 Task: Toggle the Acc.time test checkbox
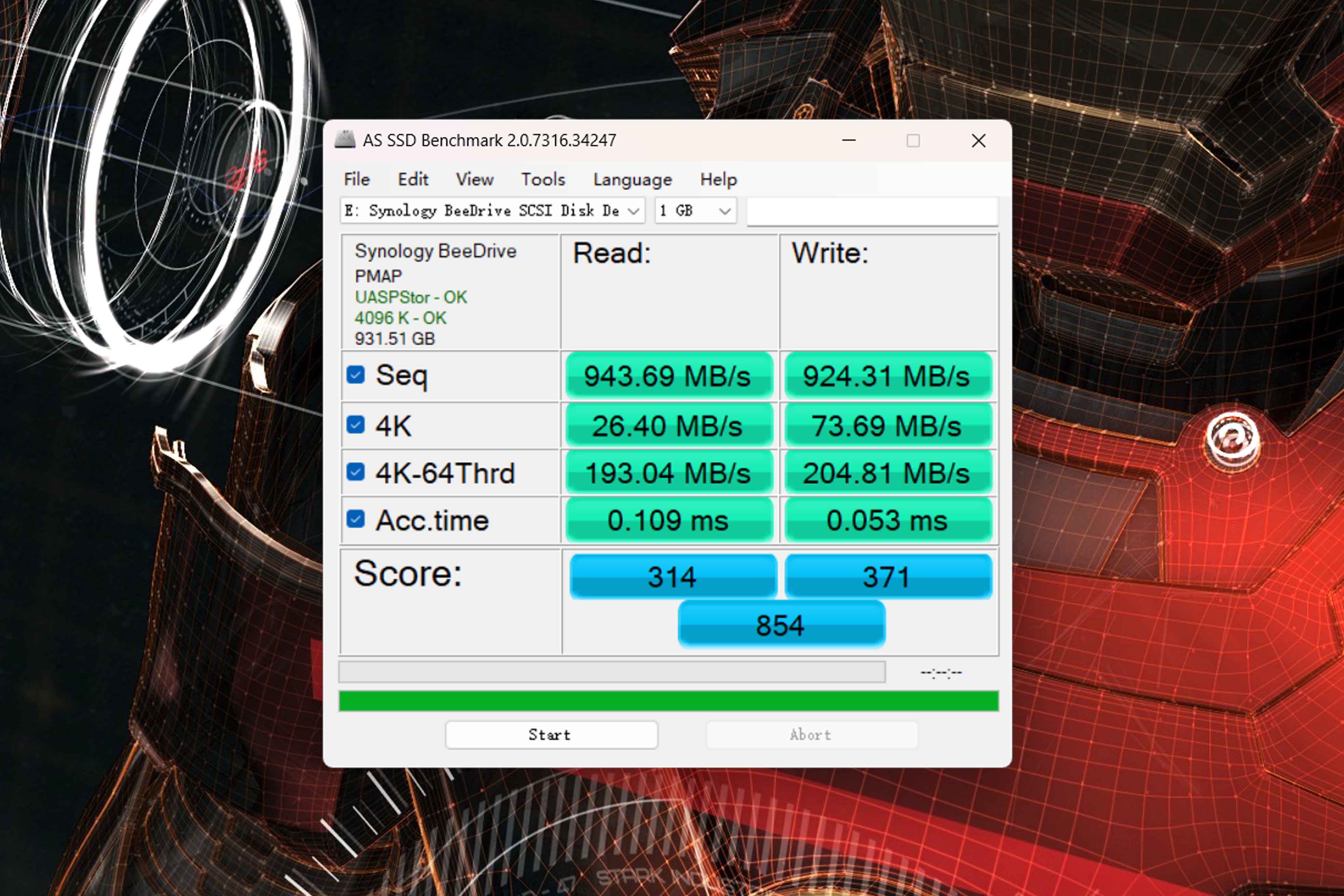(355, 519)
